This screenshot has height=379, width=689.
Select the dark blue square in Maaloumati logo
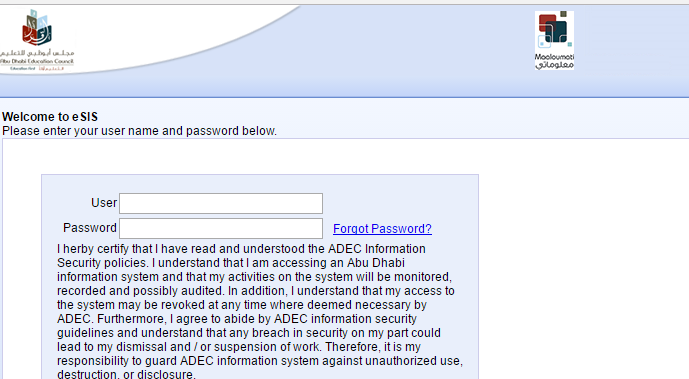(556, 31)
